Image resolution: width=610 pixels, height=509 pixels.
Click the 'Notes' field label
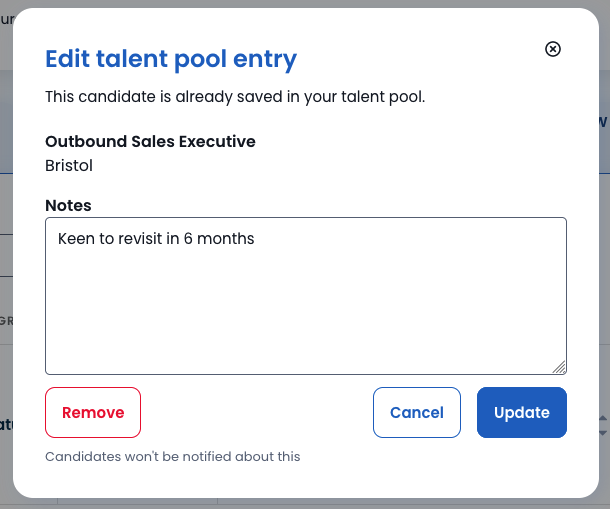[x=68, y=205]
